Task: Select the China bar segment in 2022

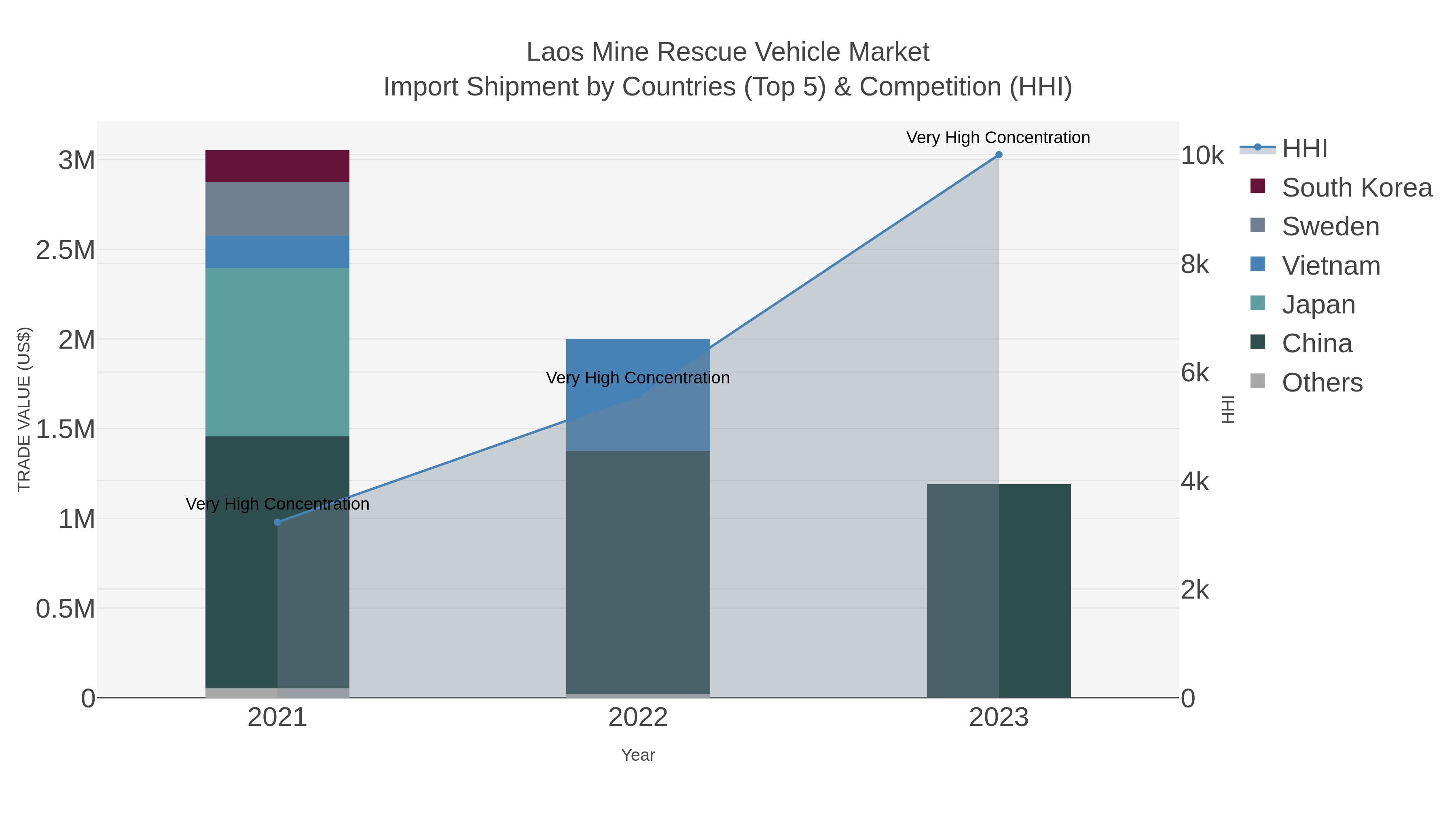Action: [638, 573]
